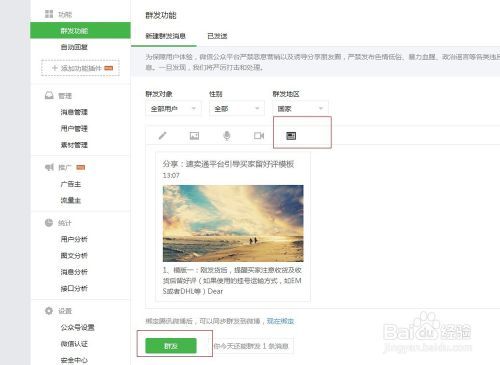Select the voice microphone icon
The height and width of the screenshot is (365, 500).
(227, 136)
